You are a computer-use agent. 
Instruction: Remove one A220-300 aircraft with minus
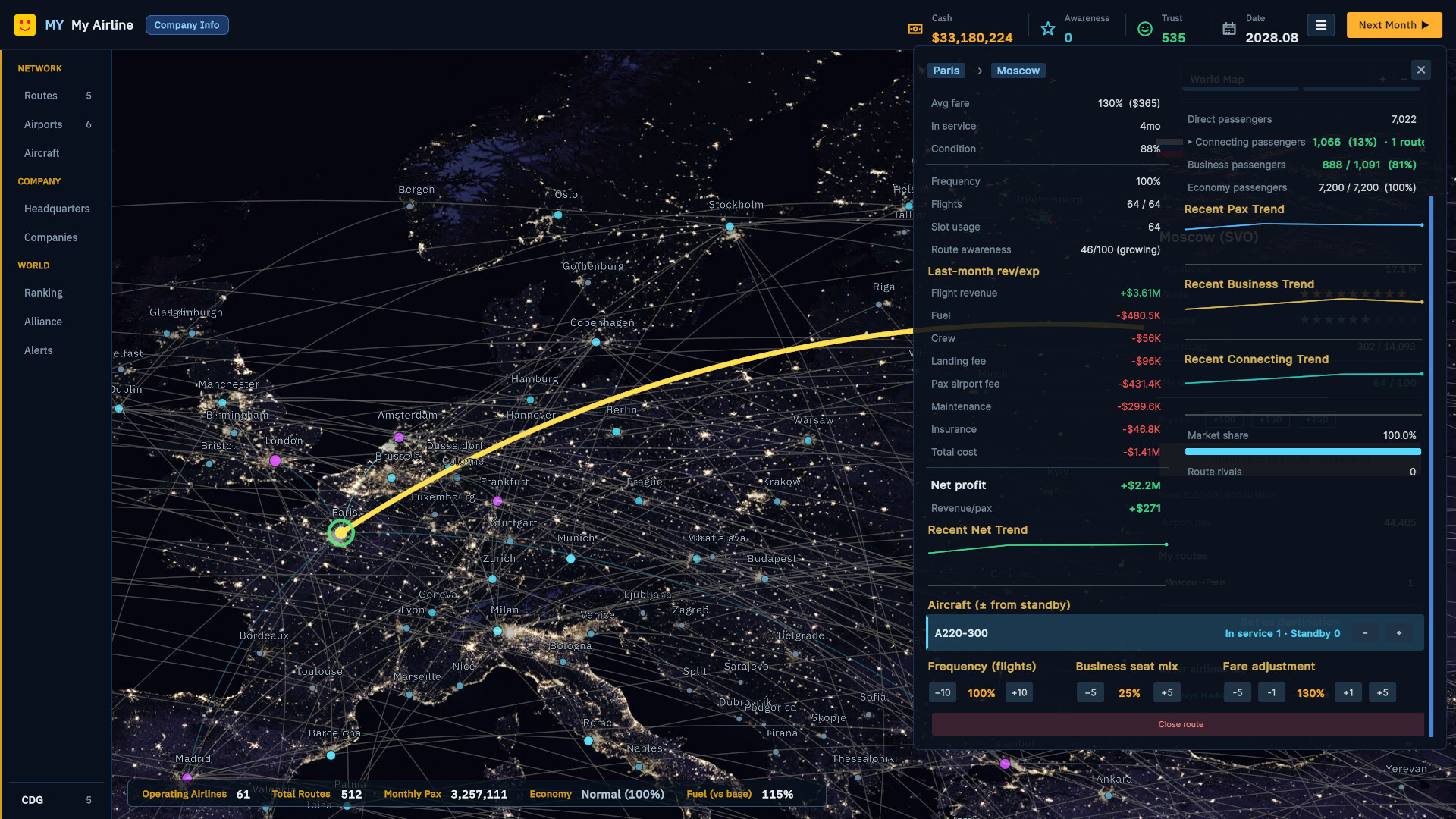tap(1365, 633)
